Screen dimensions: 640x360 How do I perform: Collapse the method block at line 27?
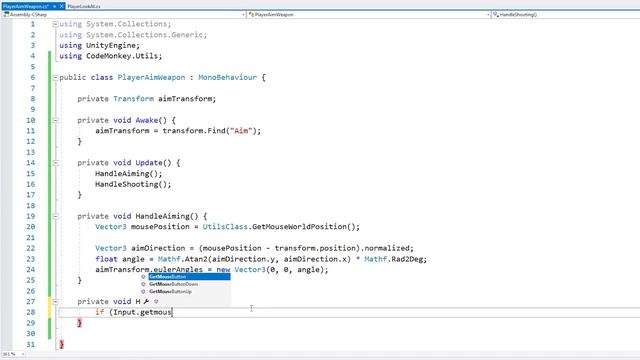coord(56,302)
